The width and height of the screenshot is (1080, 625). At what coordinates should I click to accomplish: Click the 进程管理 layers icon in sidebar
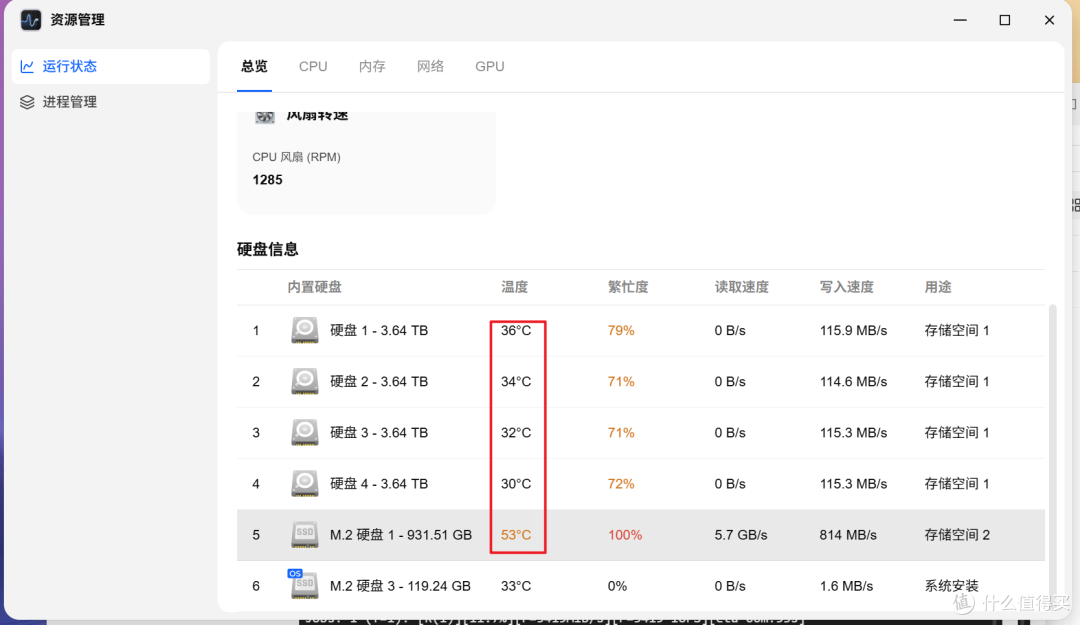point(27,102)
